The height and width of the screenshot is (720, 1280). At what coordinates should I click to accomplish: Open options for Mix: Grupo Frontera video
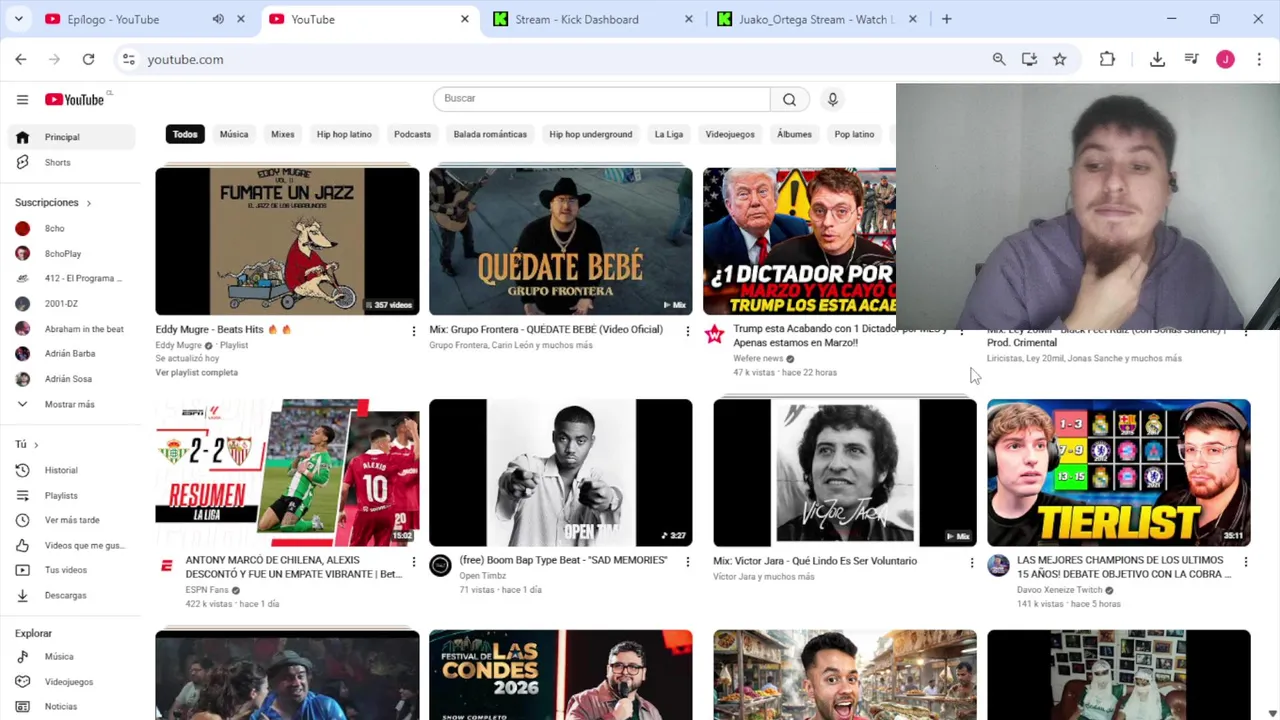coord(687,331)
